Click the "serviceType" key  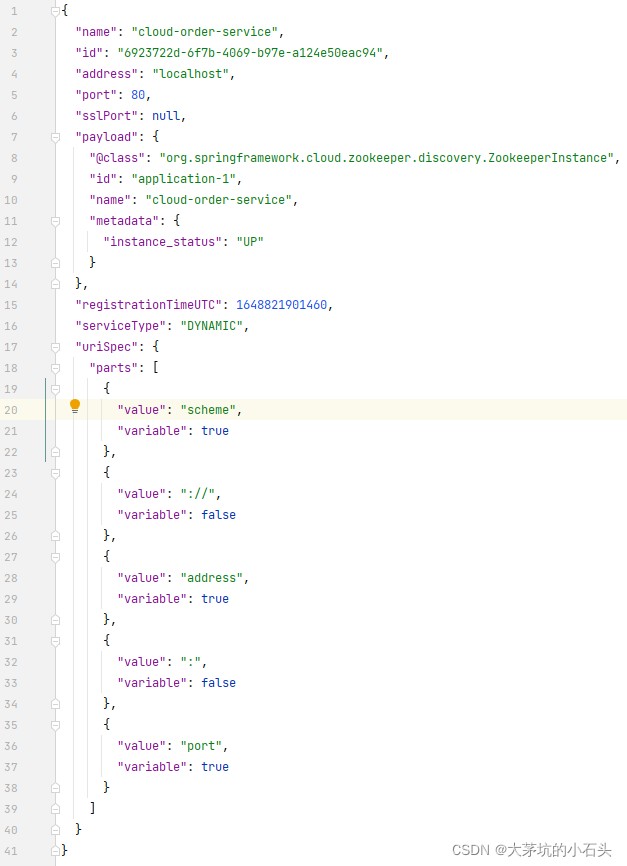120,326
